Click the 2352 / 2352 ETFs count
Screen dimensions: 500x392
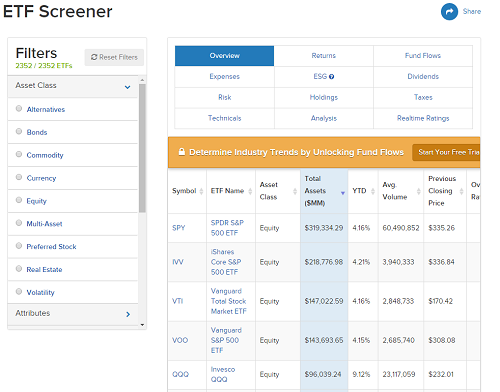pos(44,66)
